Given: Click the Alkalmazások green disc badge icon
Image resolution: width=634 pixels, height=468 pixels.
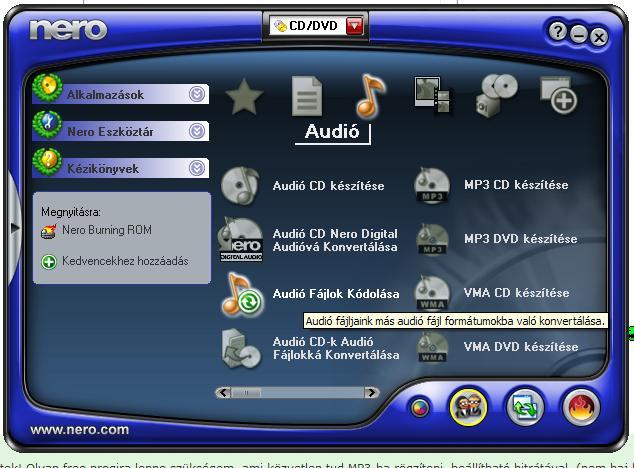Looking at the screenshot, I should [48, 87].
